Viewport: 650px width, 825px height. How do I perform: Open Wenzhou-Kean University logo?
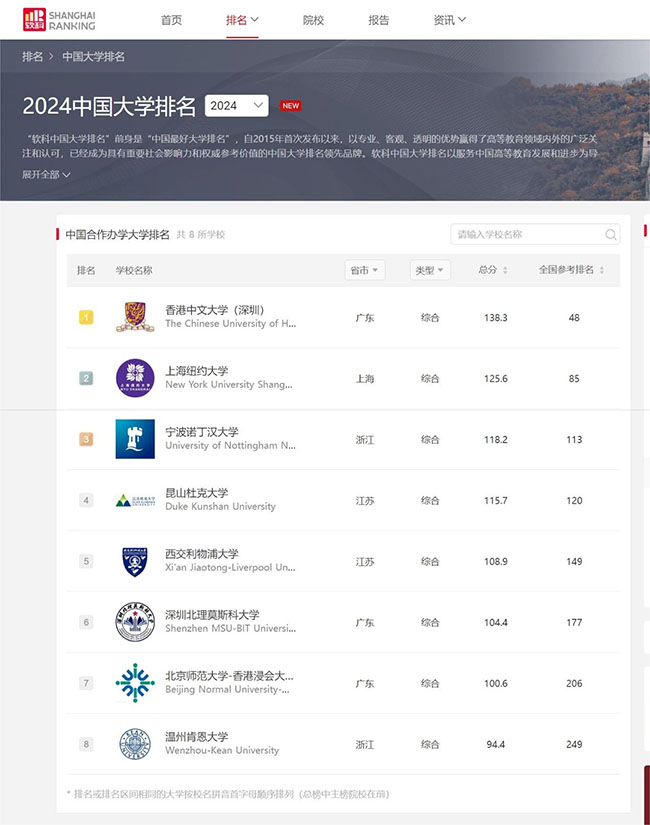coord(135,744)
